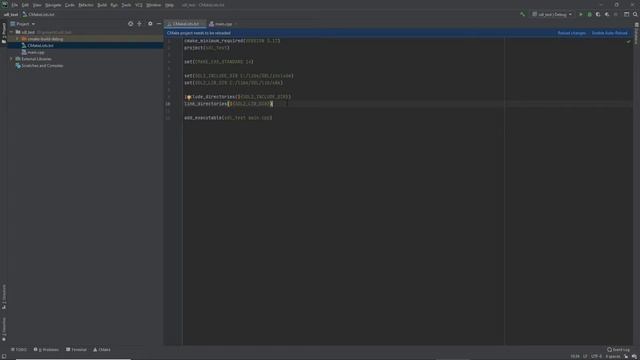Click the disabled Stop button
This screenshot has width=640, height=360.
point(616,14)
